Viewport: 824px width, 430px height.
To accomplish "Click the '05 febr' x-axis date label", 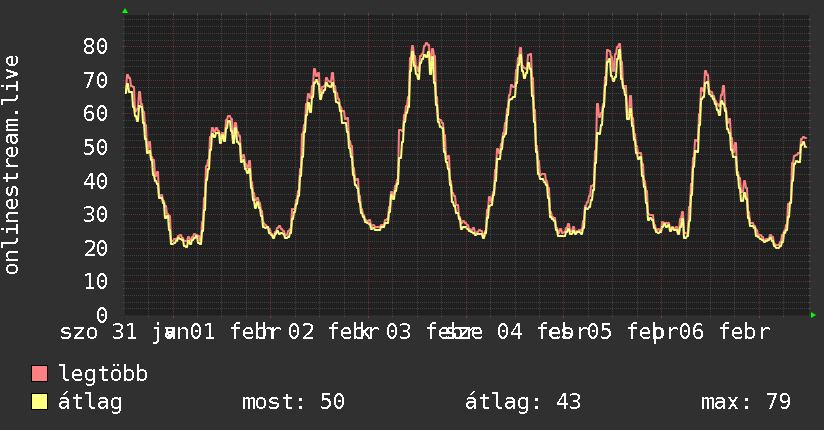I will pyautogui.click(x=632, y=332).
